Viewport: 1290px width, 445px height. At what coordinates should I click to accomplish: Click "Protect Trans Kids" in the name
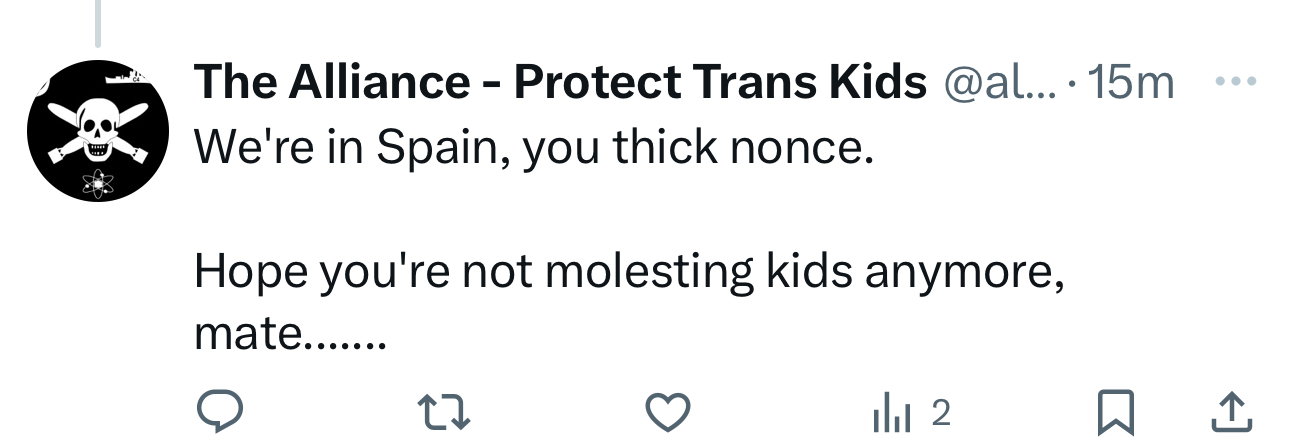tap(720, 83)
